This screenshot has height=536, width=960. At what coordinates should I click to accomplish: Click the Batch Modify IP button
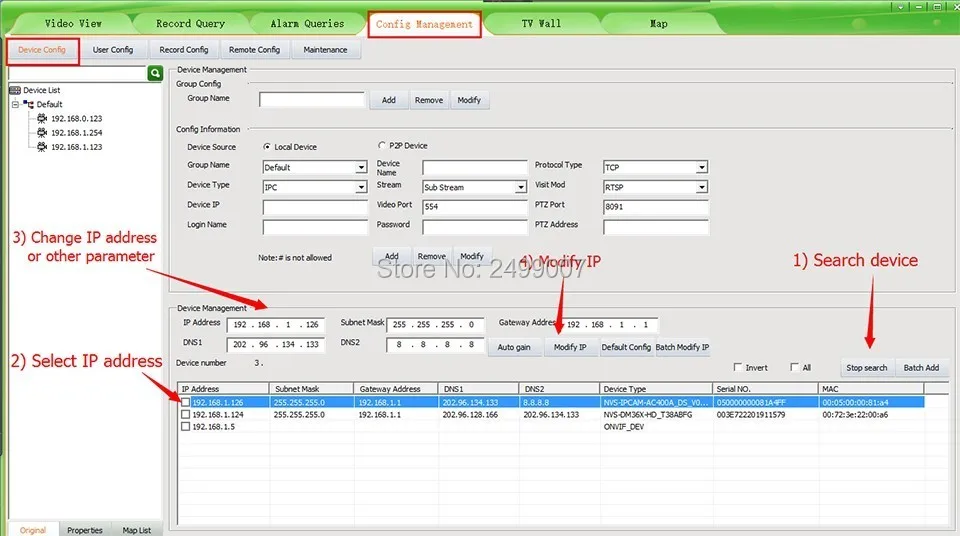click(683, 347)
